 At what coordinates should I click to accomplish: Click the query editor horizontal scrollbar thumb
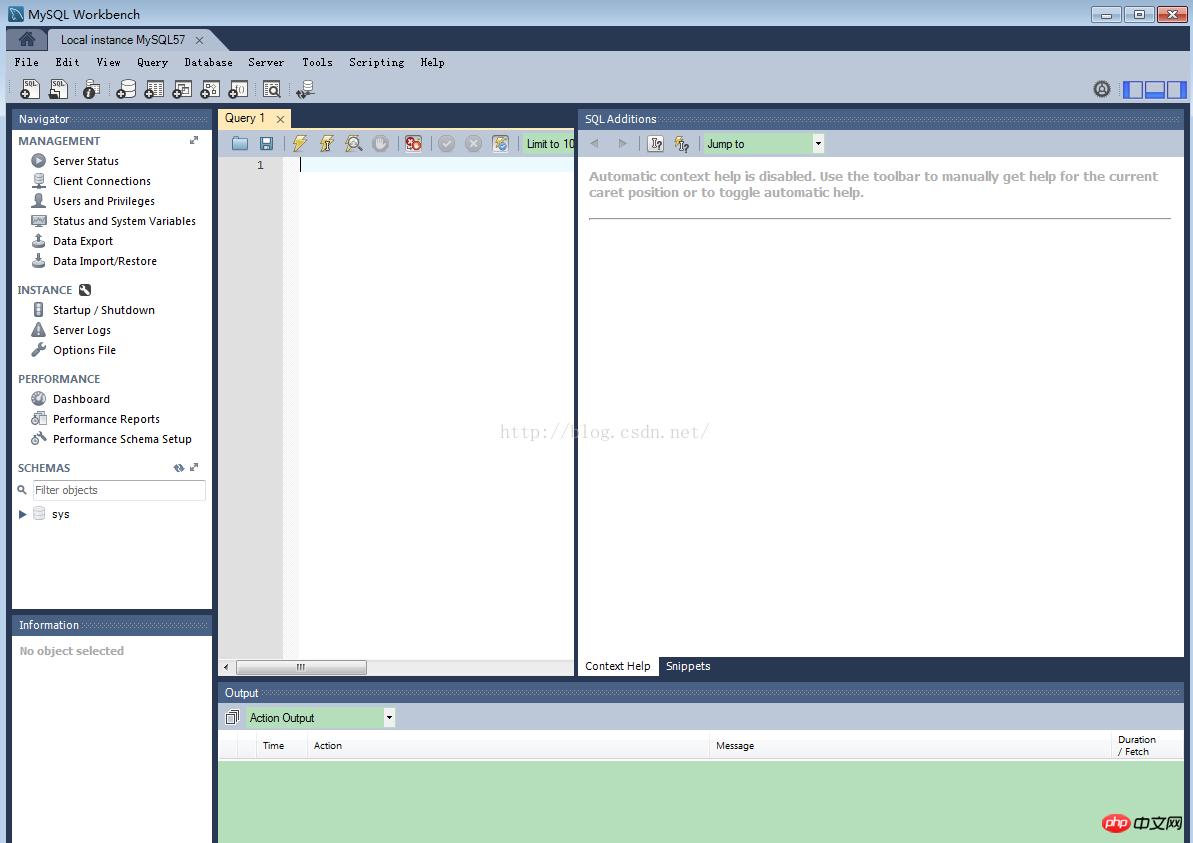(x=301, y=667)
